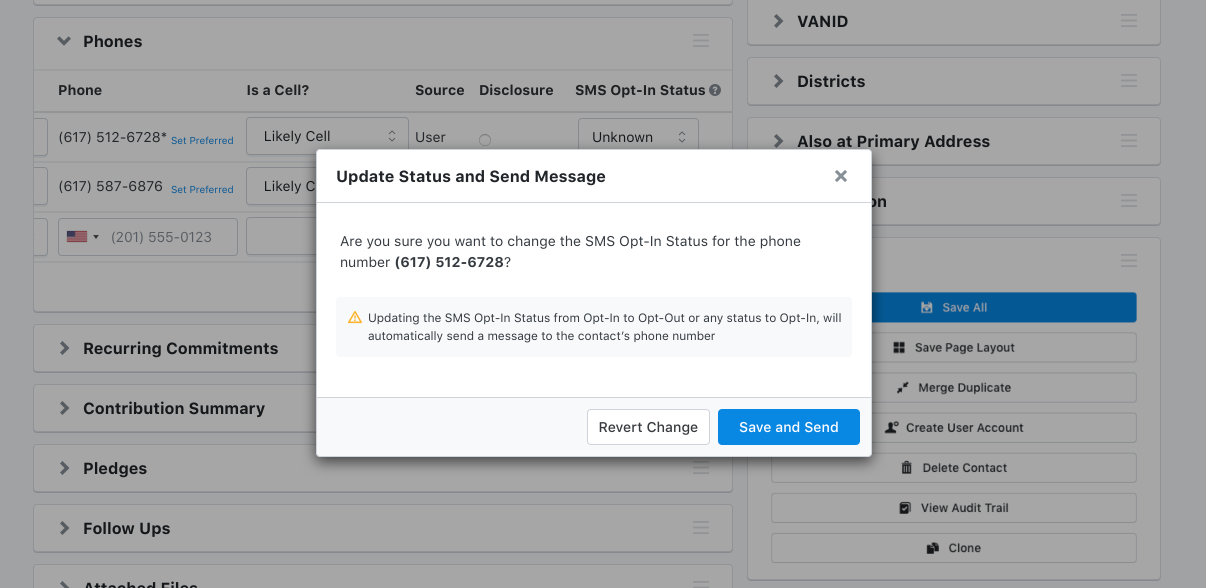
Task: Click the Save and Send button
Action: click(x=789, y=427)
